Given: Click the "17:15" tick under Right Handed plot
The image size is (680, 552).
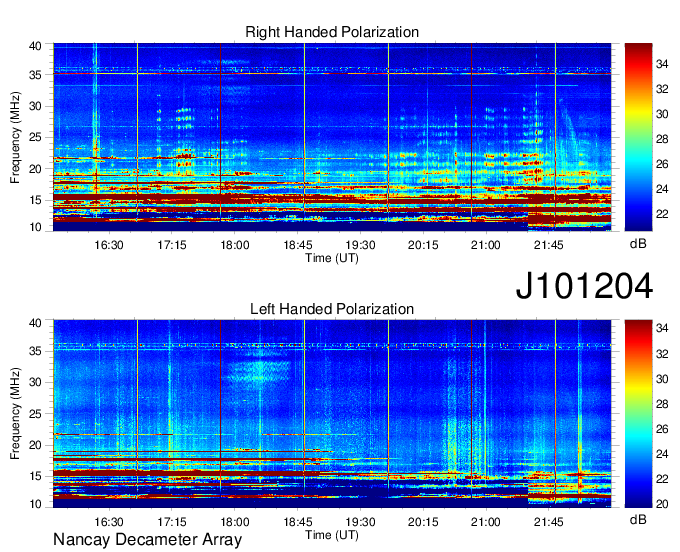Looking at the screenshot, I should tap(172, 245).
